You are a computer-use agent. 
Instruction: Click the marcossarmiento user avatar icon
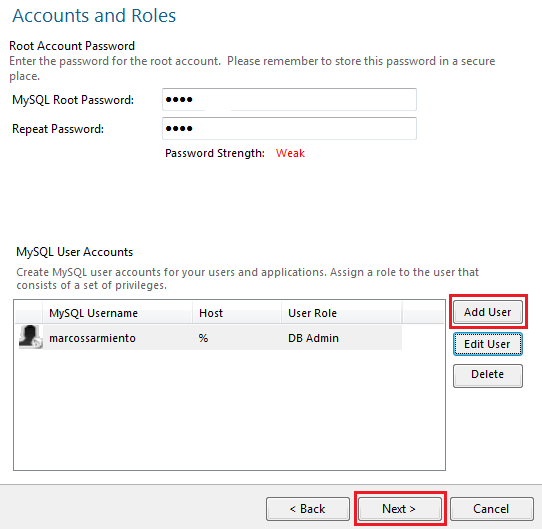30,336
